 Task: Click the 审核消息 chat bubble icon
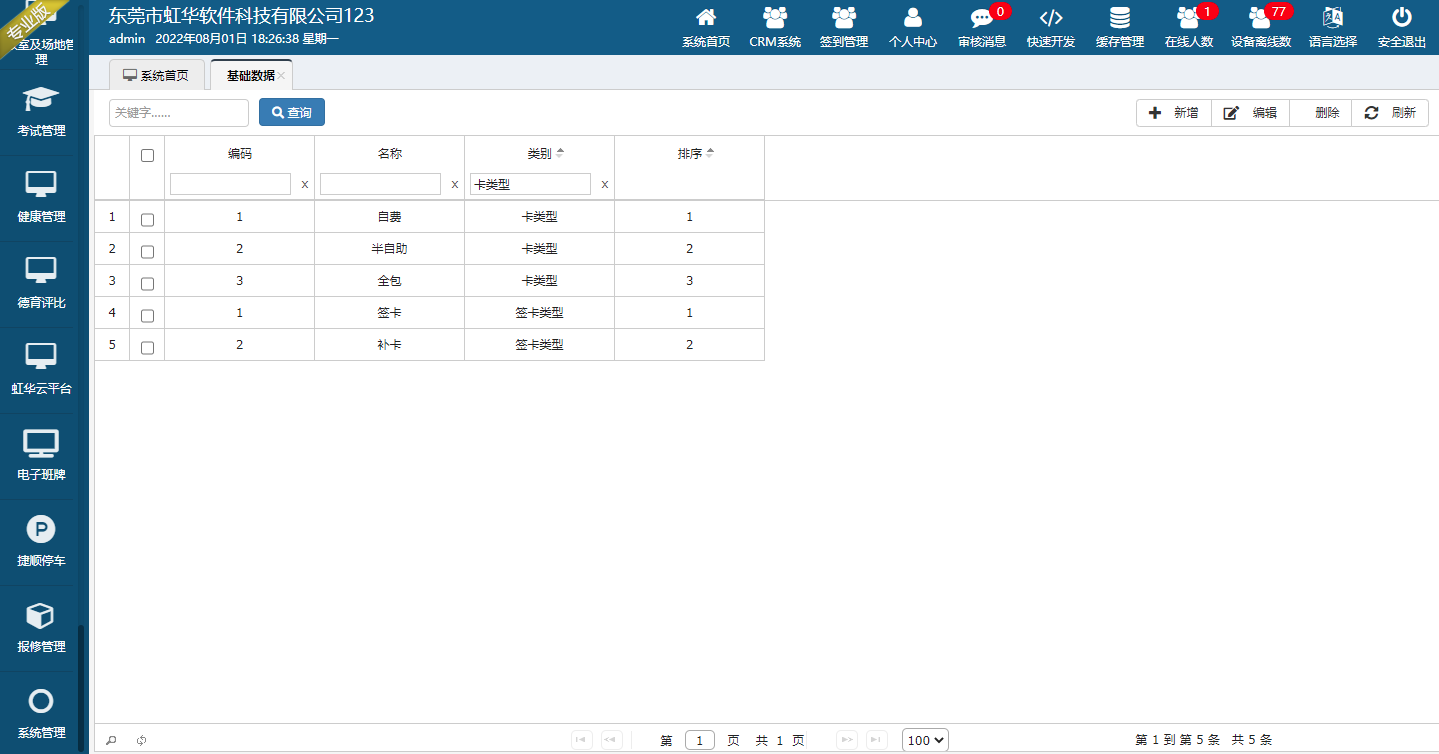(x=981, y=18)
